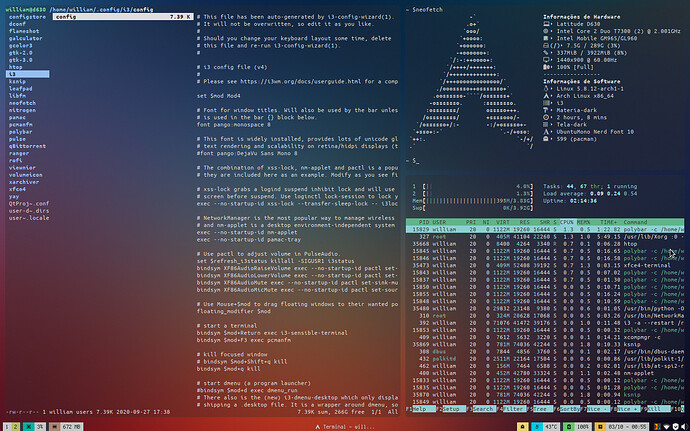Click the 'font pango:monospace 8' line
This screenshot has width=690, height=431.
[x=234, y=125]
